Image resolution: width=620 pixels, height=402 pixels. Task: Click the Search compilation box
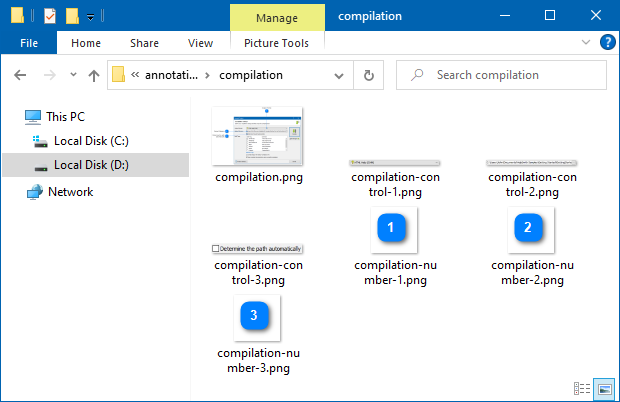pyautogui.click(x=501, y=75)
